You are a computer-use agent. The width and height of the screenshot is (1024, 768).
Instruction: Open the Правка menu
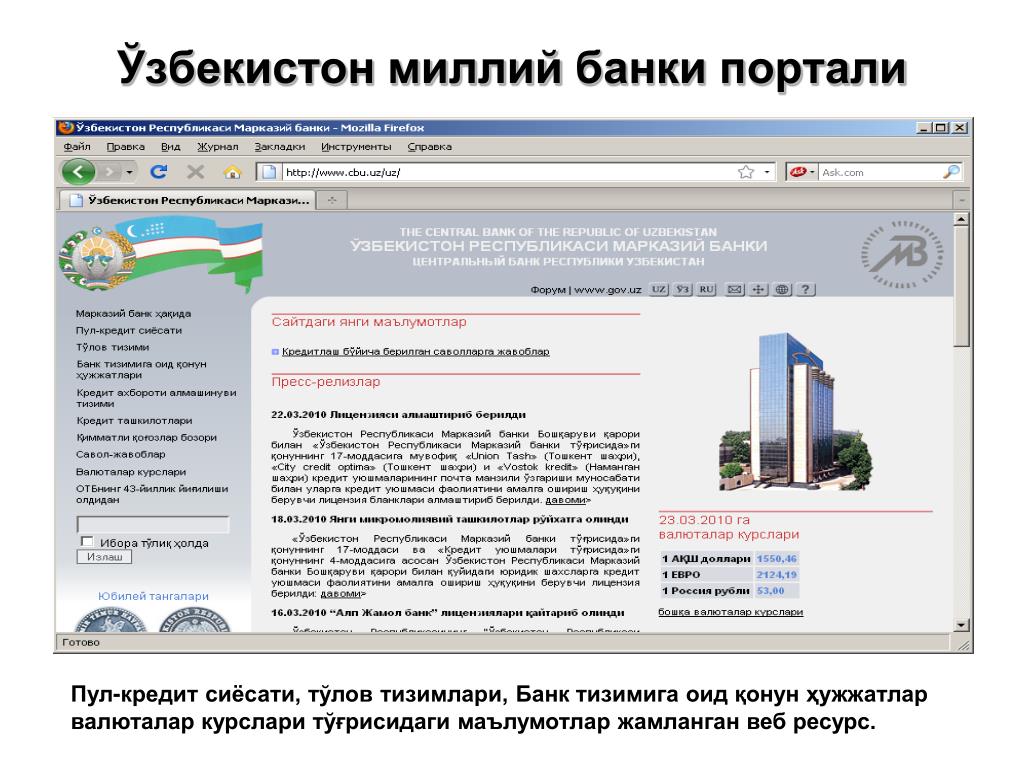[x=125, y=146]
